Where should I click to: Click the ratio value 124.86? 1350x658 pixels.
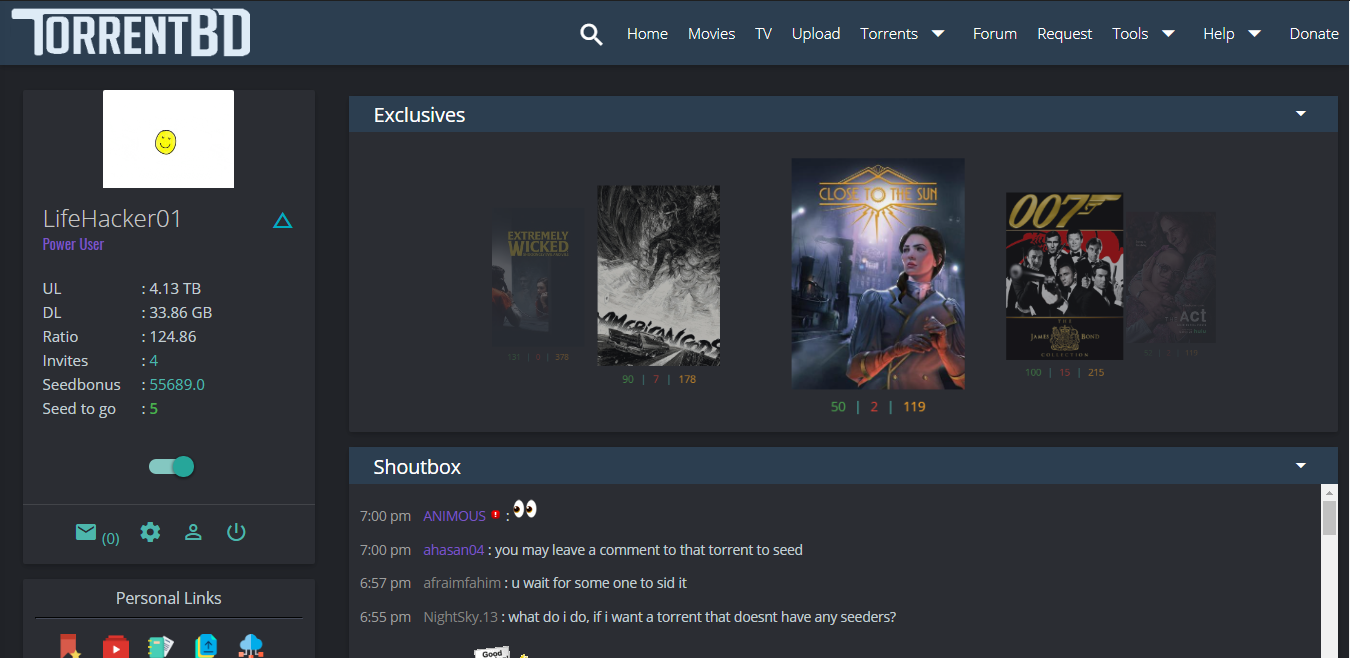171,336
